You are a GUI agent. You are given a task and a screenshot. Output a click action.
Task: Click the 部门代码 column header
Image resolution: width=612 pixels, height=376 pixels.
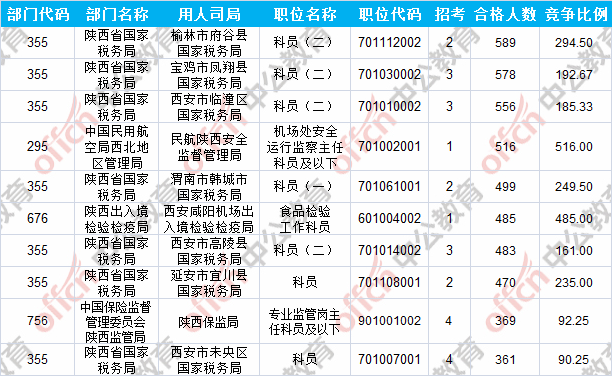[x=38, y=14]
